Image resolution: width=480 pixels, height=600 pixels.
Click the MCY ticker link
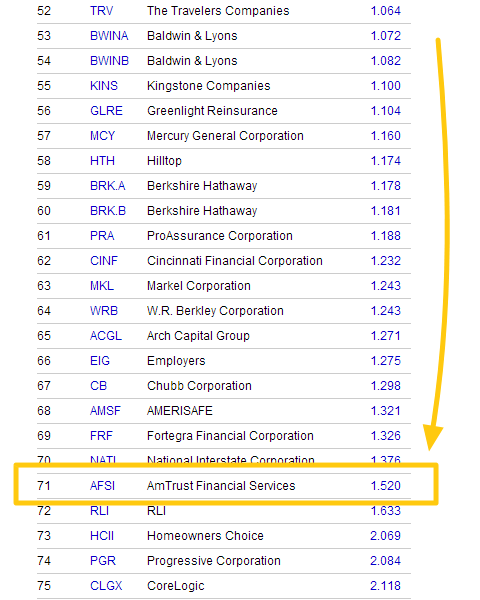[x=102, y=136]
